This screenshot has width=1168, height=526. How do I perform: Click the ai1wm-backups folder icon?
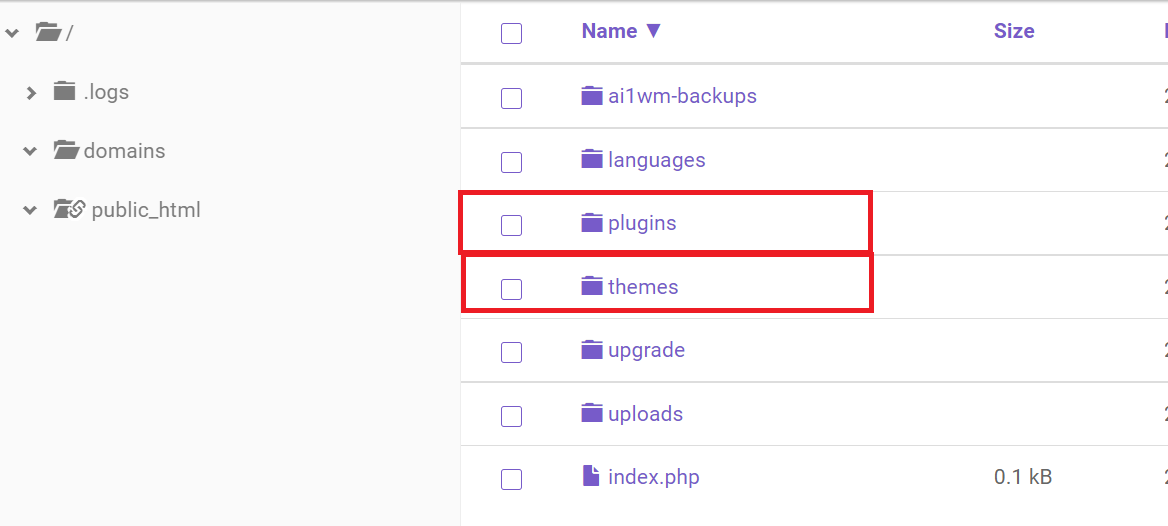pyautogui.click(x=592, y=96)
